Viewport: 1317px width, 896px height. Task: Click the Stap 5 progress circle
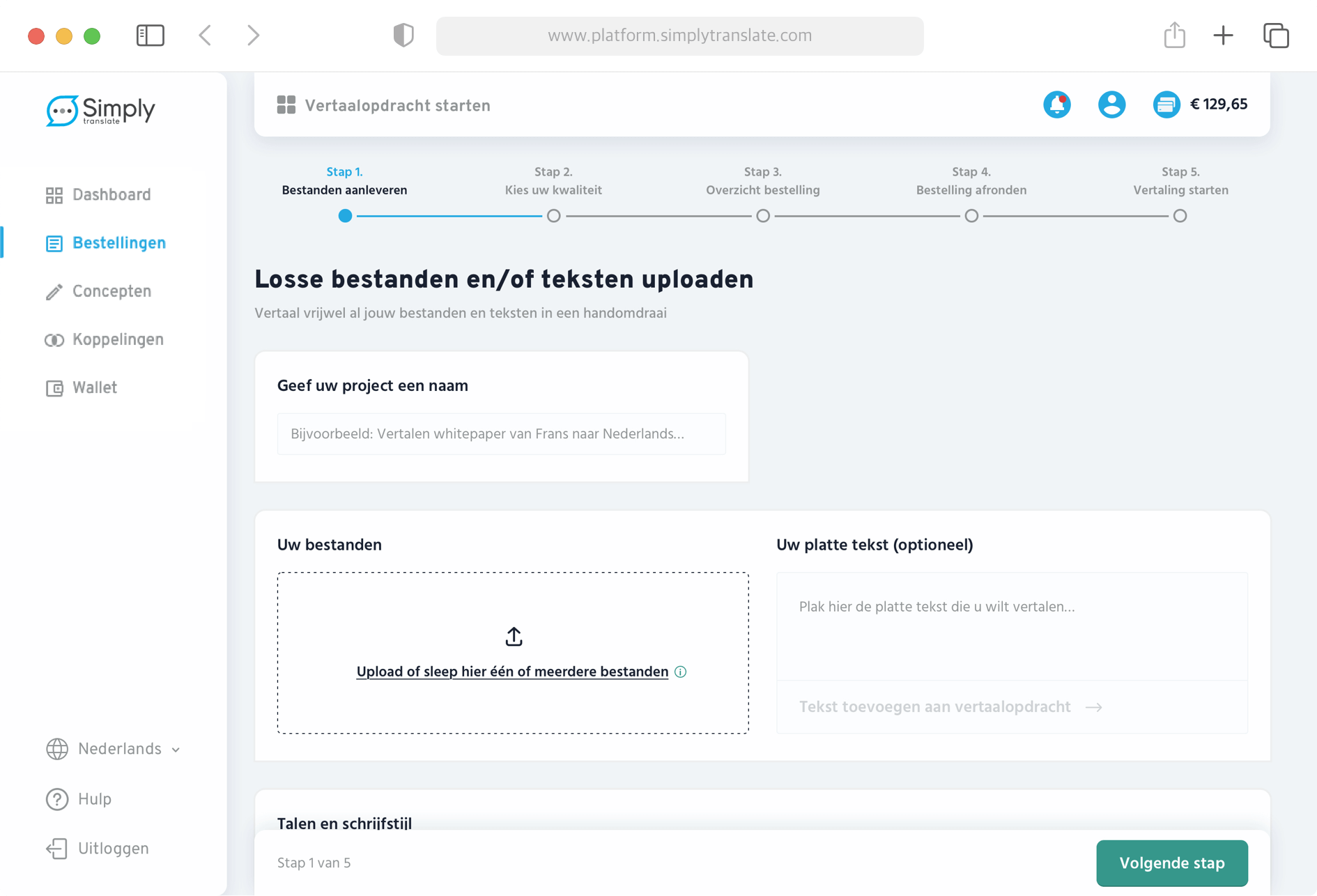pos(1180,216)
